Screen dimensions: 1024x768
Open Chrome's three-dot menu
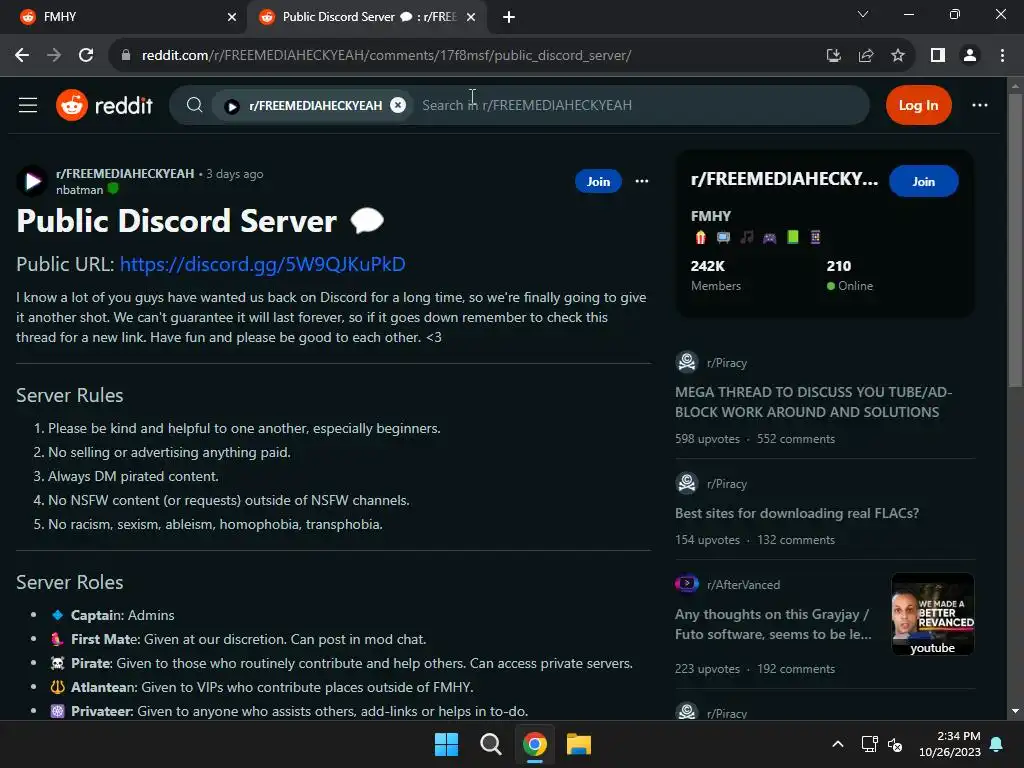coord(1002,56)
